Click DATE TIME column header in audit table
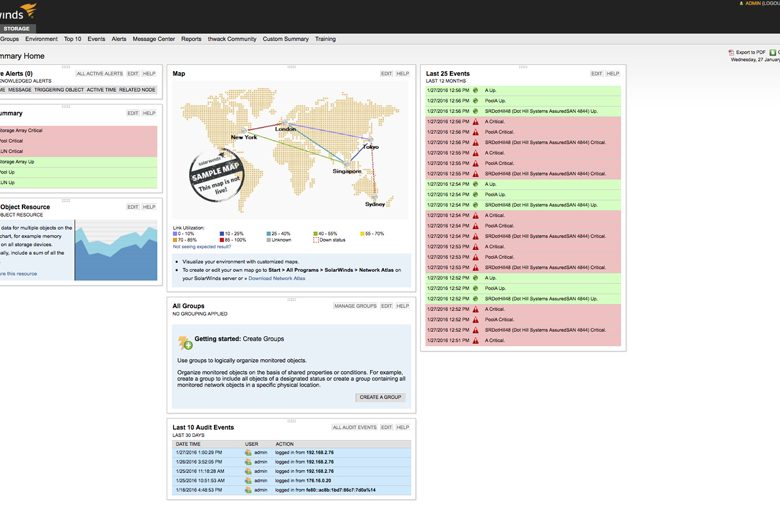 click(188, 444)
